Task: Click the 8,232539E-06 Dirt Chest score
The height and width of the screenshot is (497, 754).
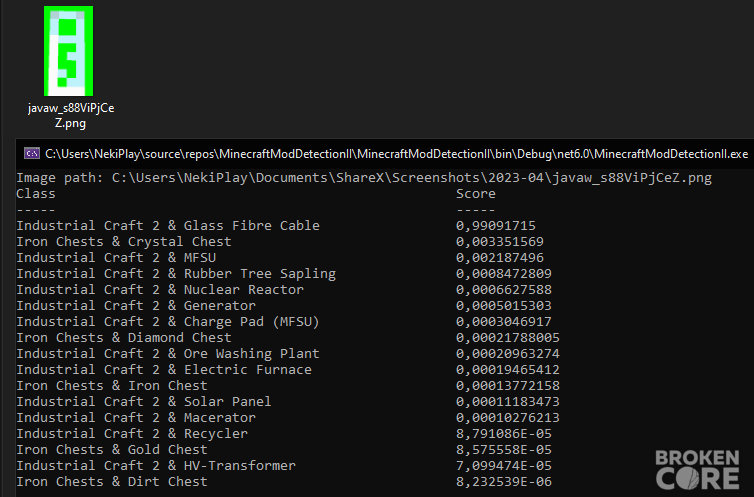Action: 503,482
